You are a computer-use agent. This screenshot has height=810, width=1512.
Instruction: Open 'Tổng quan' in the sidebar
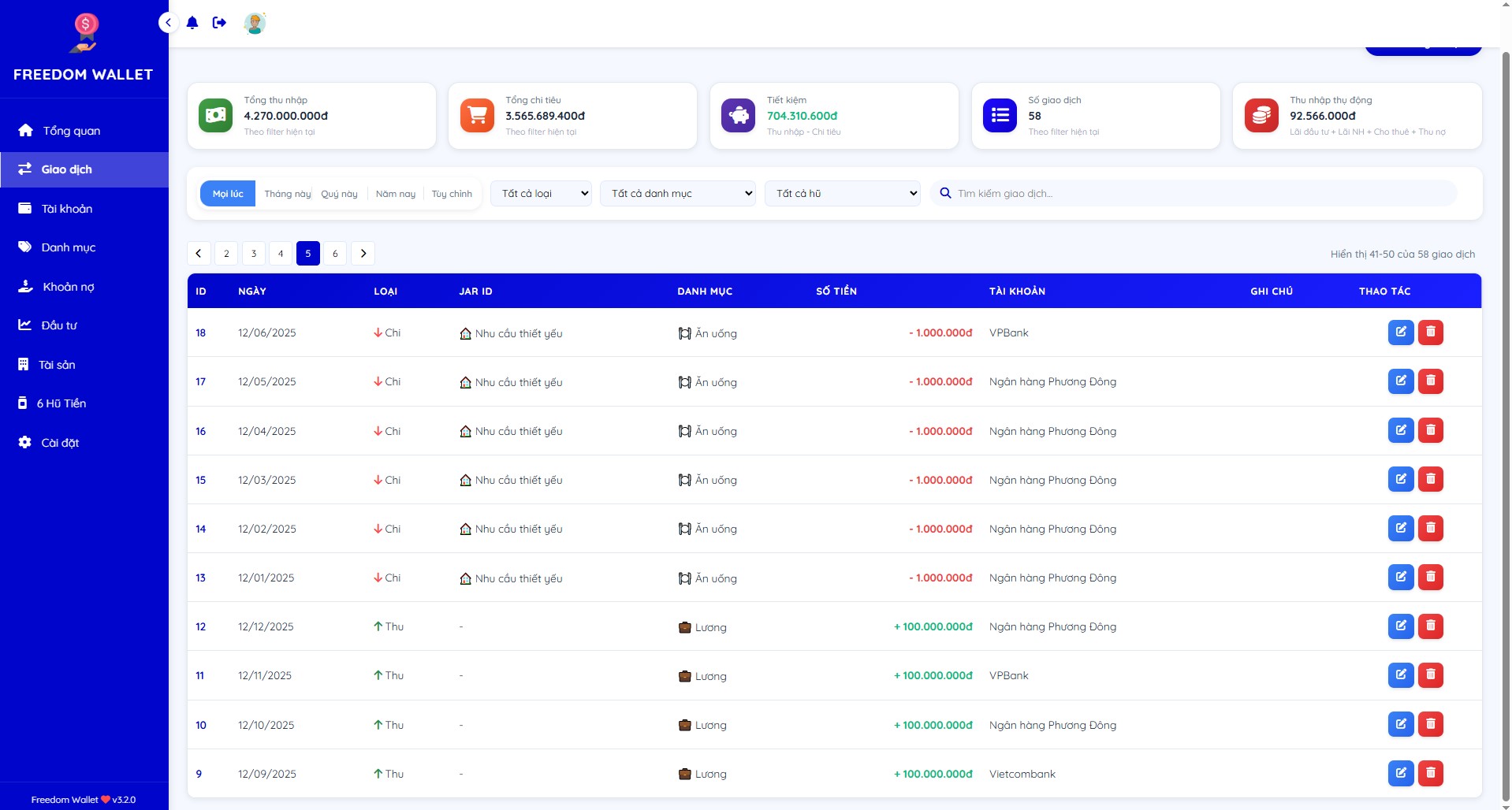71,131
